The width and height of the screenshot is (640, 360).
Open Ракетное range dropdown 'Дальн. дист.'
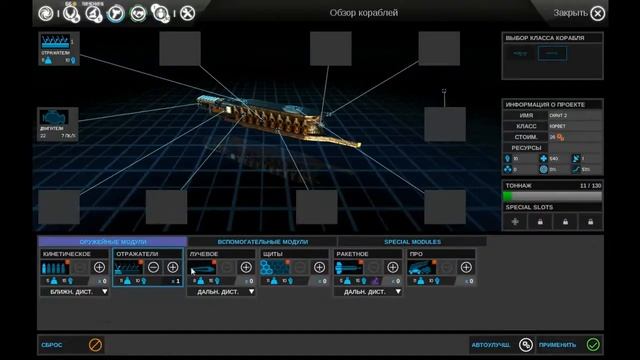pyautogui.click(x=368, y=292)
